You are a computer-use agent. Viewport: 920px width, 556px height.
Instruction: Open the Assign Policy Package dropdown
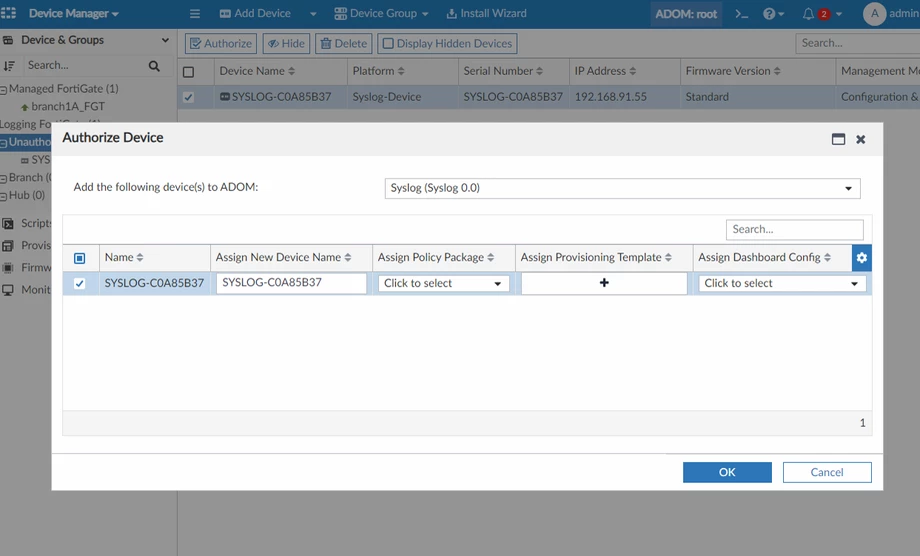click(443, 283)
